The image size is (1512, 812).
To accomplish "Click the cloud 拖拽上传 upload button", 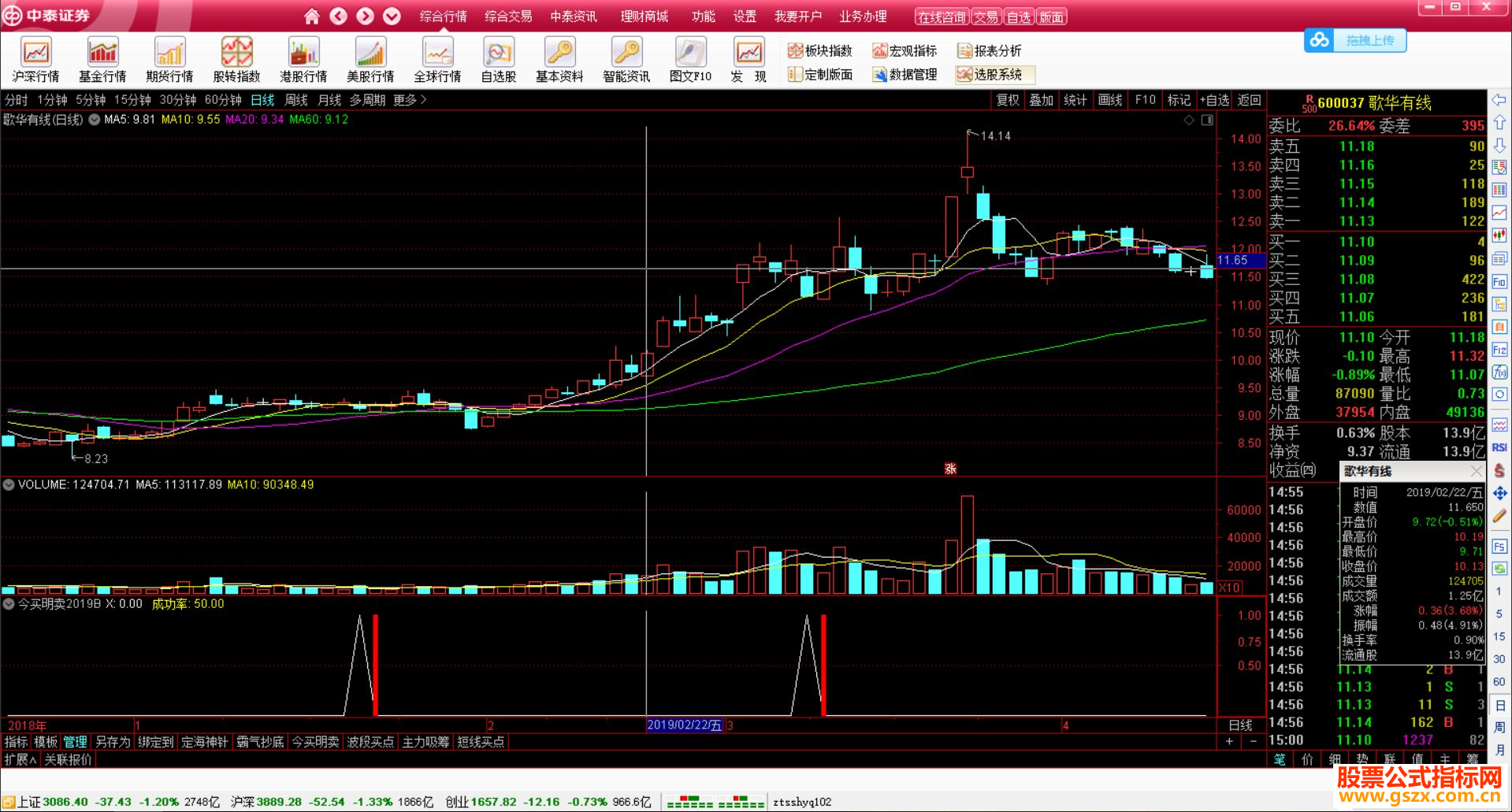I will pyautogui.click(x=1355, y=40).
